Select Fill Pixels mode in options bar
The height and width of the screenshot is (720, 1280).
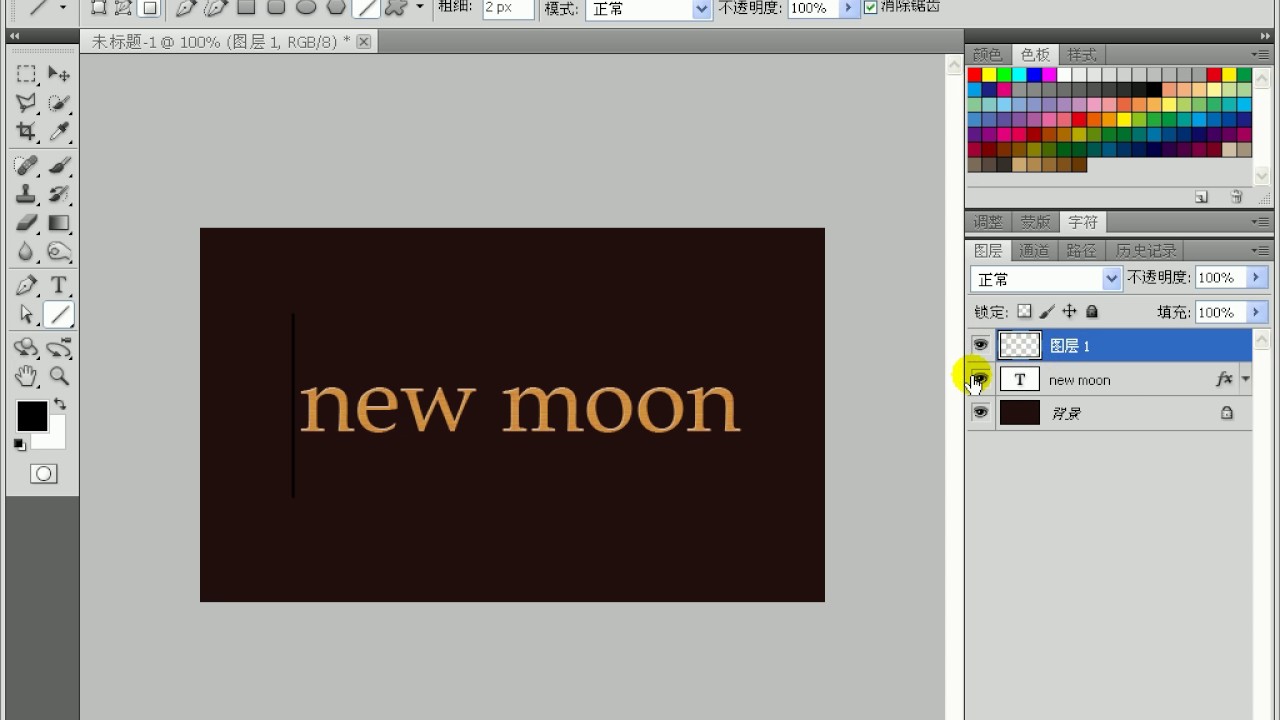[149, 8]
